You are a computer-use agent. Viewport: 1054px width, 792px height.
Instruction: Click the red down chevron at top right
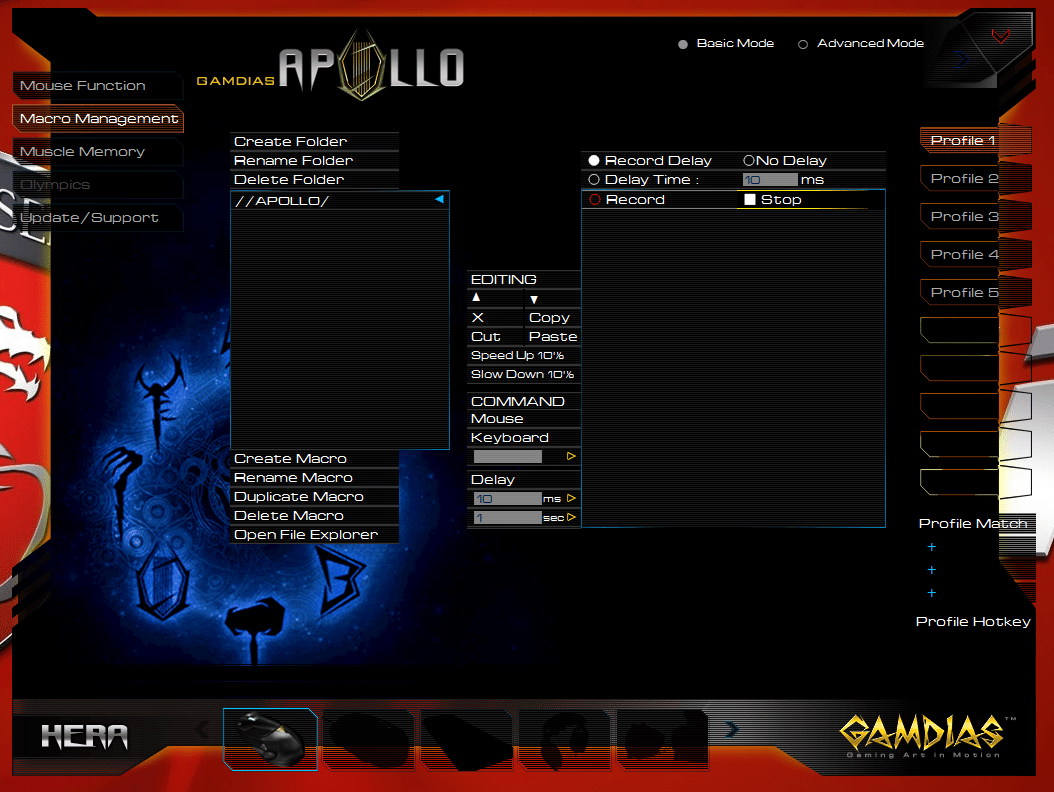click(1000, 37)
